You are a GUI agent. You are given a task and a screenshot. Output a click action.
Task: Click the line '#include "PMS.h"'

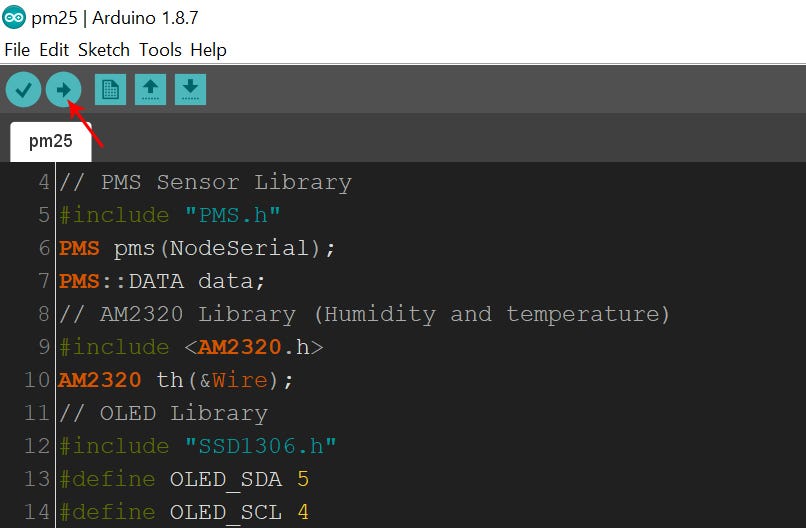[170, 215]
